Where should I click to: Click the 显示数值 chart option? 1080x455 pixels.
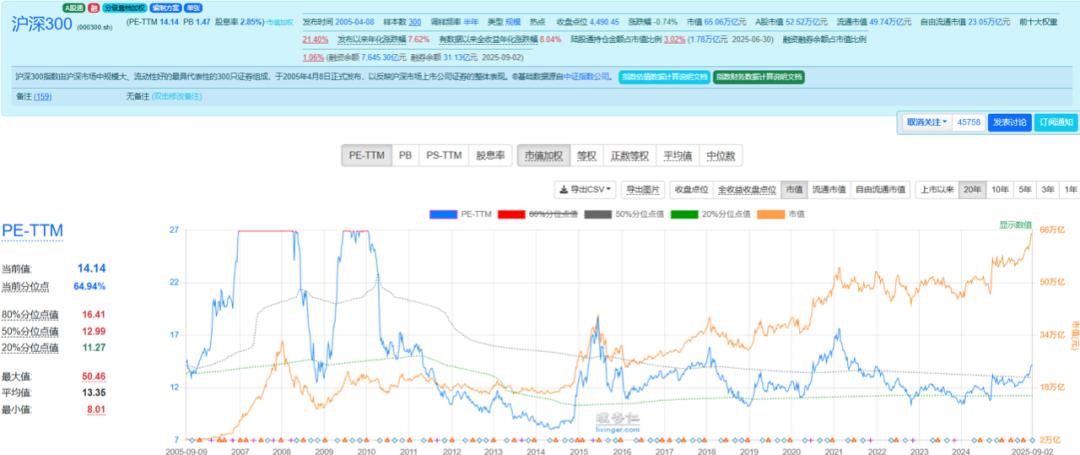click(1015, 225)
